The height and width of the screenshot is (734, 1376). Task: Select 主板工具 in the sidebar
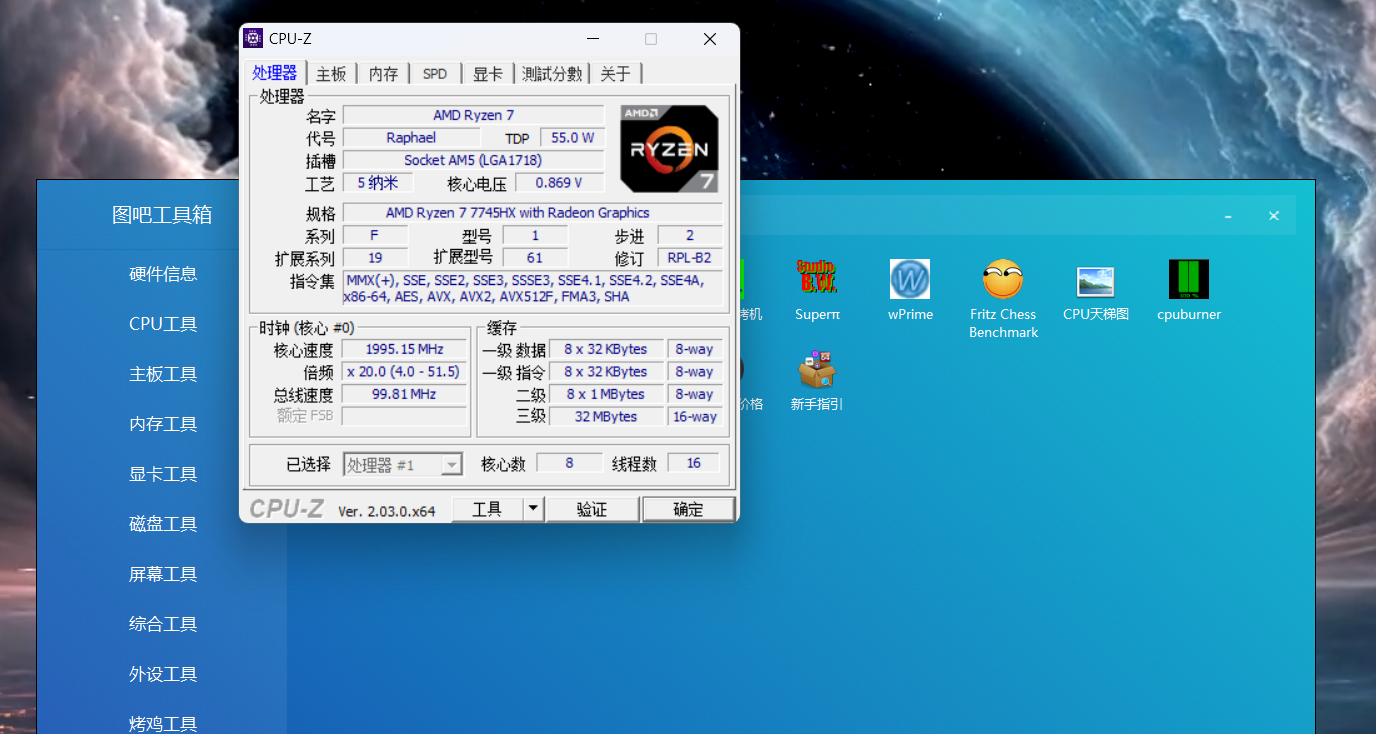tap(163, 374)
